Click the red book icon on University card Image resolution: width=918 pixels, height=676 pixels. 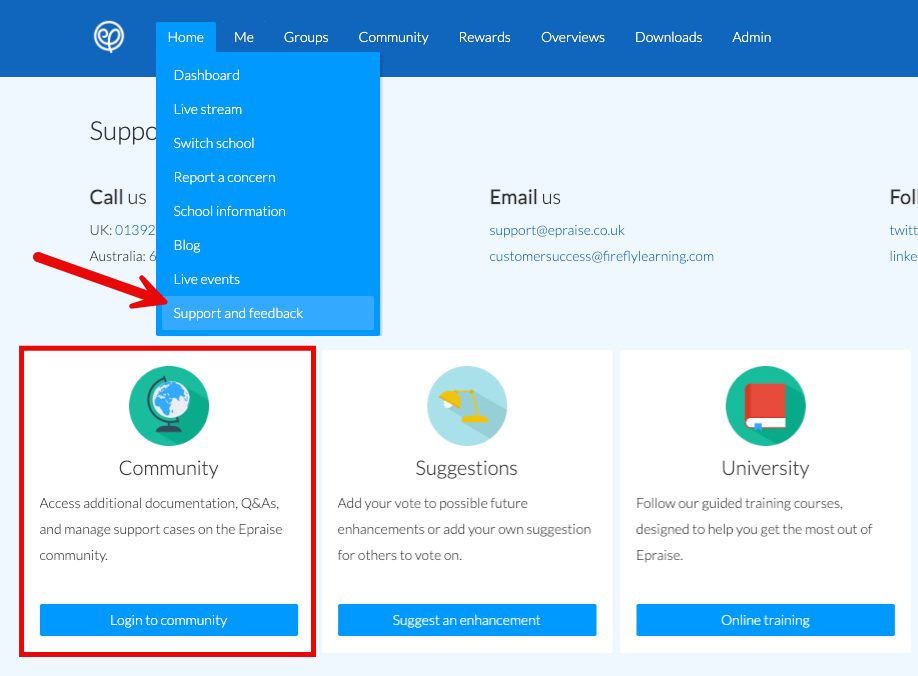[765, 405]
